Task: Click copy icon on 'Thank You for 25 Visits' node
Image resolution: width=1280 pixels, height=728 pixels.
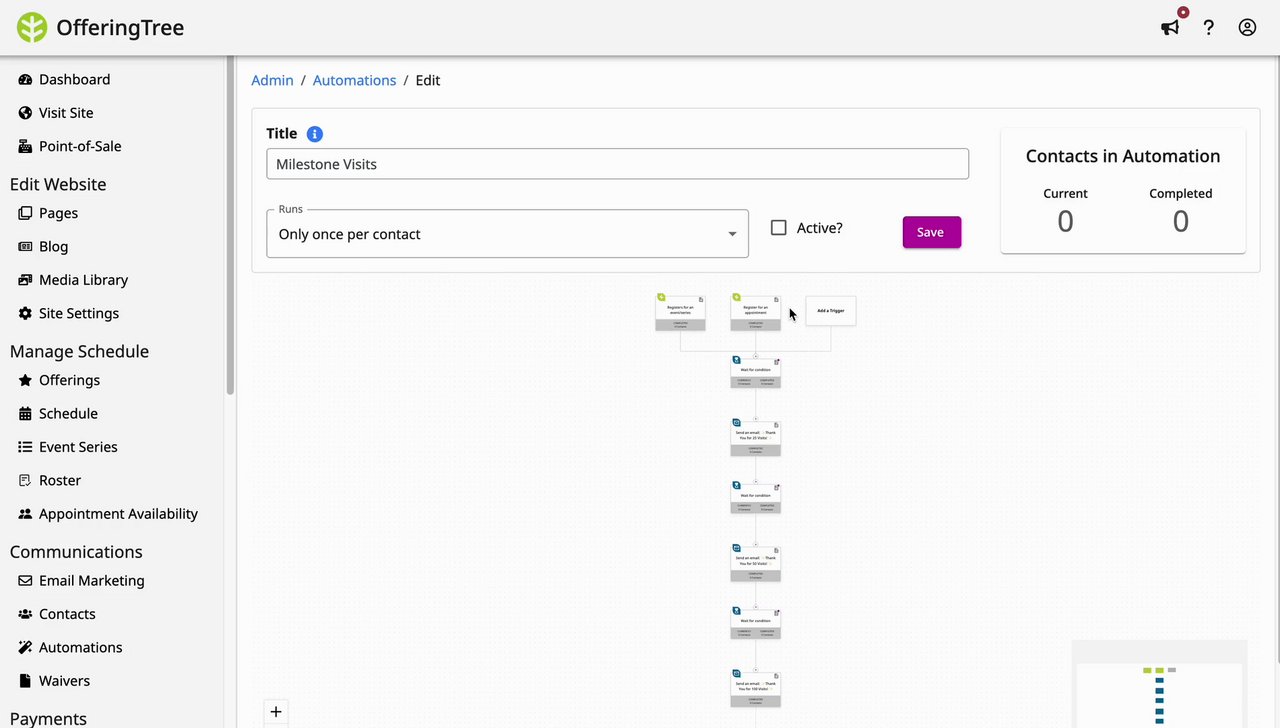Action: tap(776, 425)
